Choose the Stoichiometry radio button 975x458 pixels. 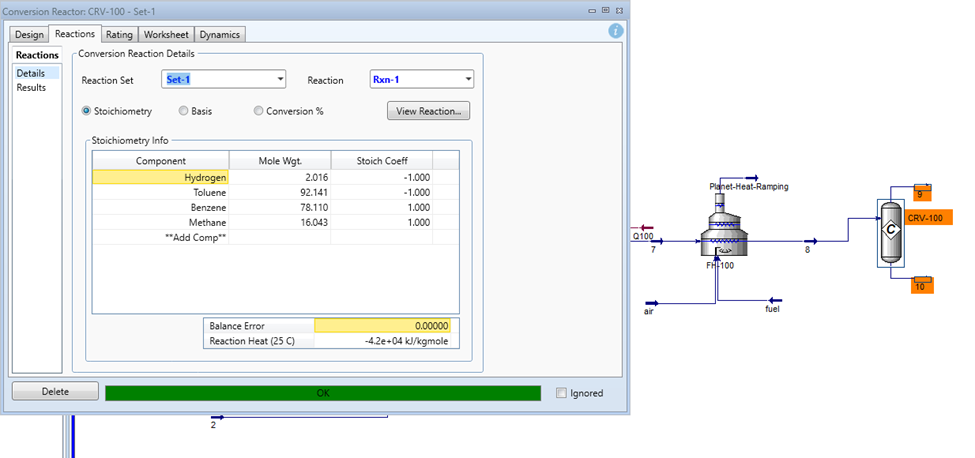coord(86,111)
